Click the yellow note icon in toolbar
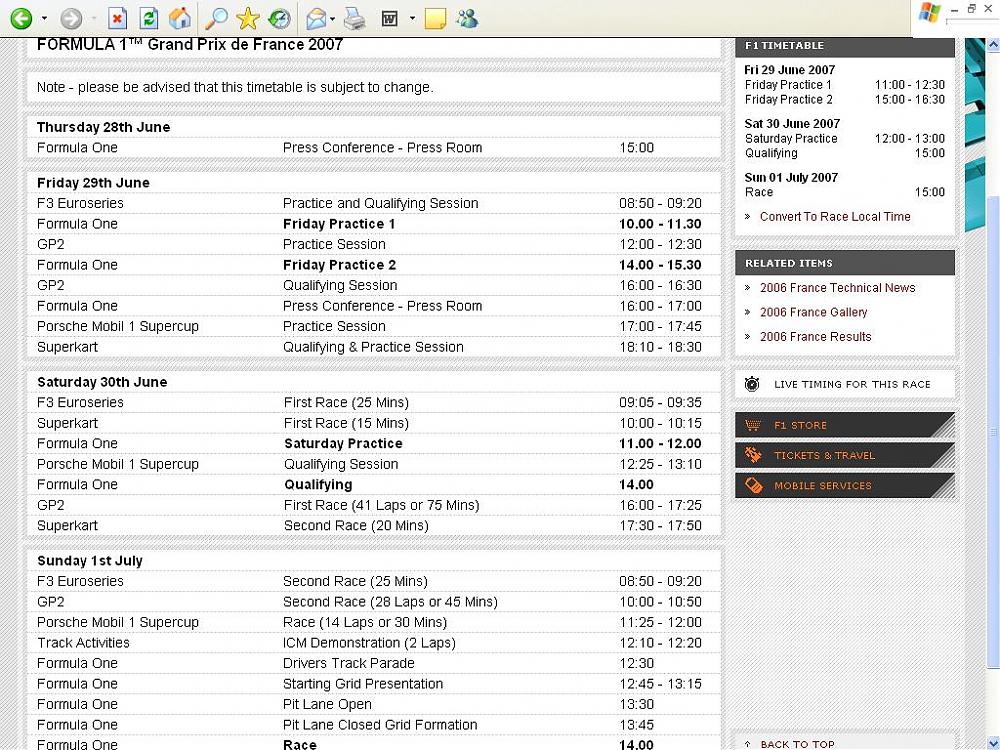Screen dimensions: 1000x750 tap(435, 18)
